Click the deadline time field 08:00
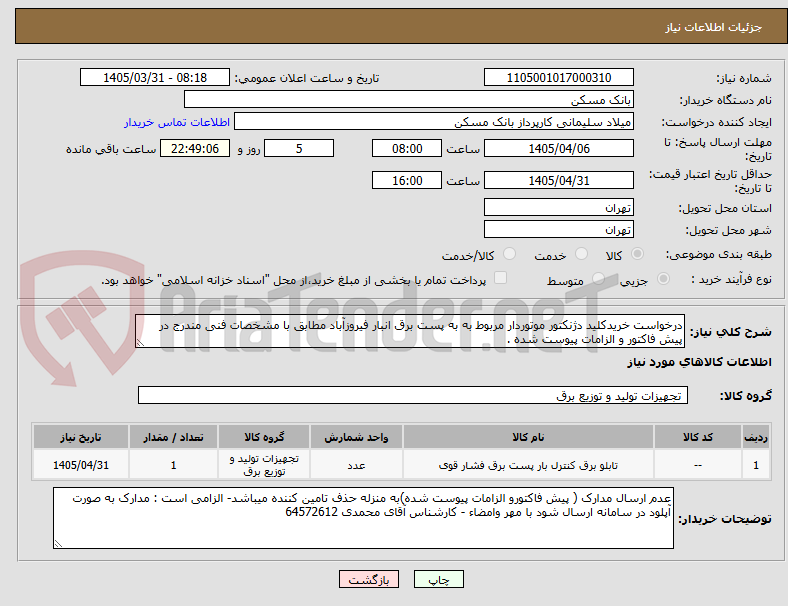Screen dimensions: 788x606 pos(407,148)
